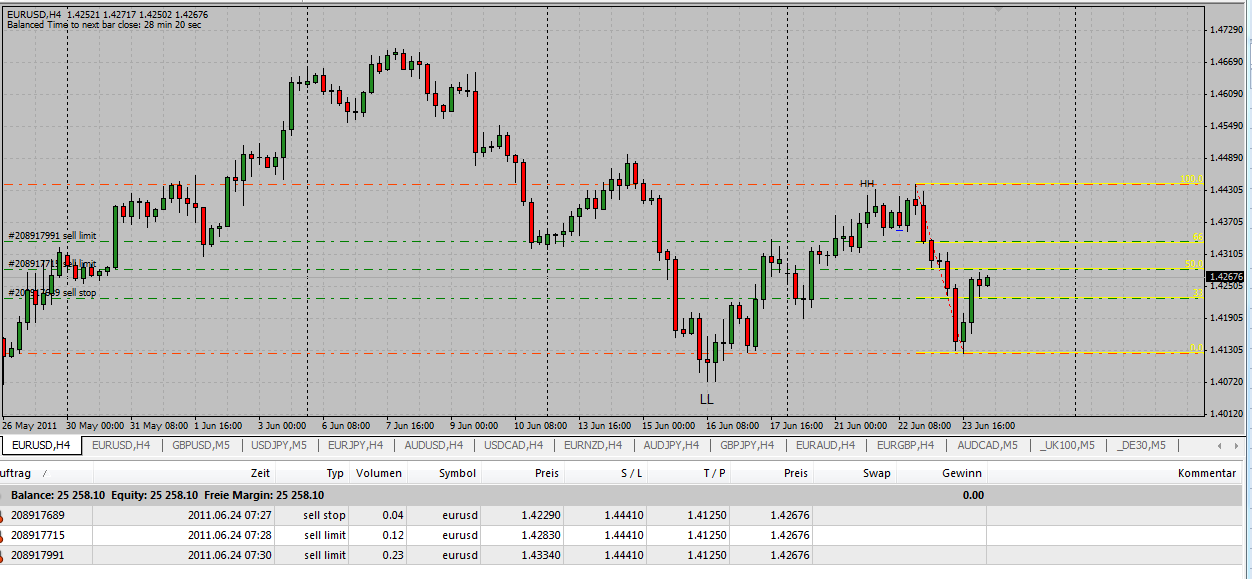1252x579 pixels.
Task: Select the LL marker on the chart
Action: click(707, 399)
